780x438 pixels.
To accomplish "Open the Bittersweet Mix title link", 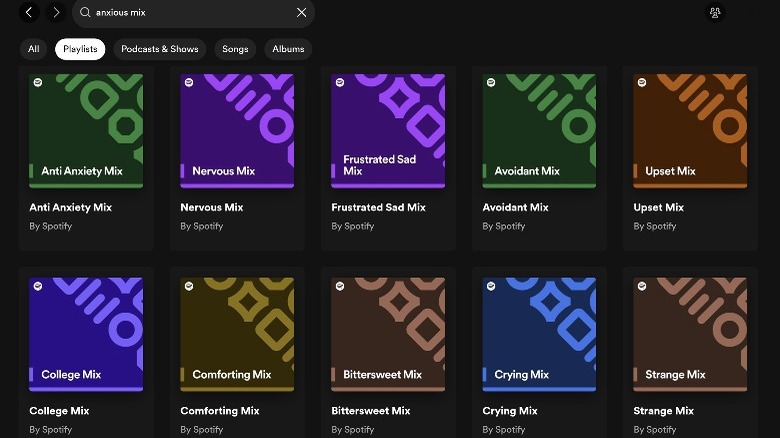I will pyautogui.click(x=370, y=411).
